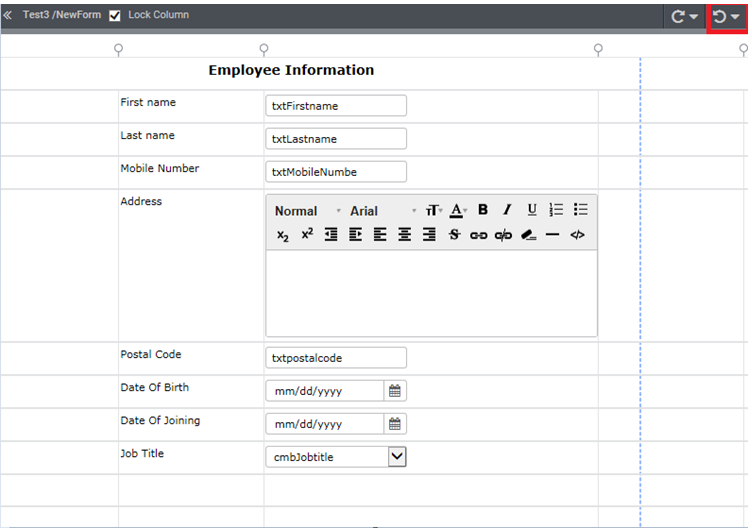This screenshot has height=530, width=752.
Task: Click the Bold icon in Address editor
Action: coord(483,210)
